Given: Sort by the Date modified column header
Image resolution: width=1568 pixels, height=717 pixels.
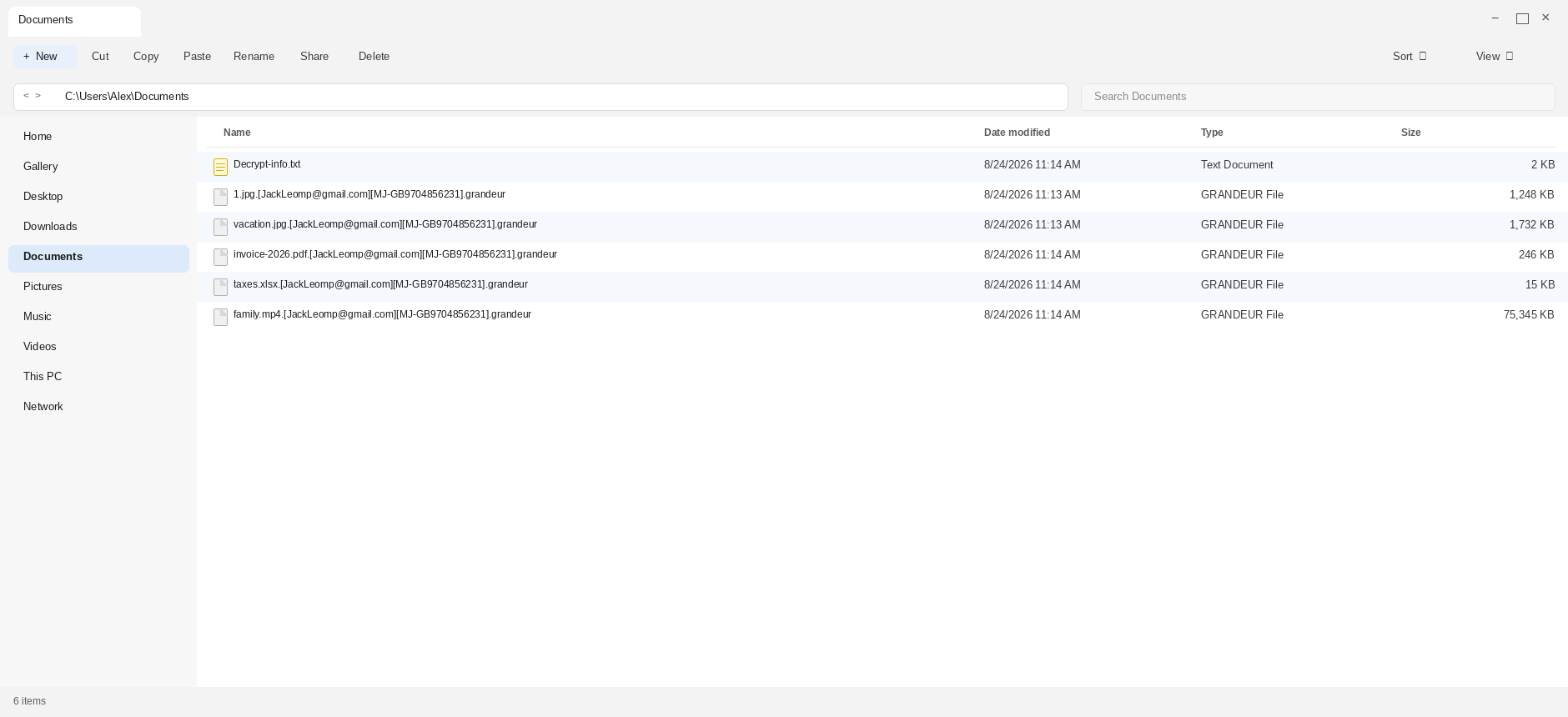Looking at the screenshot, I should point(1017,133).
